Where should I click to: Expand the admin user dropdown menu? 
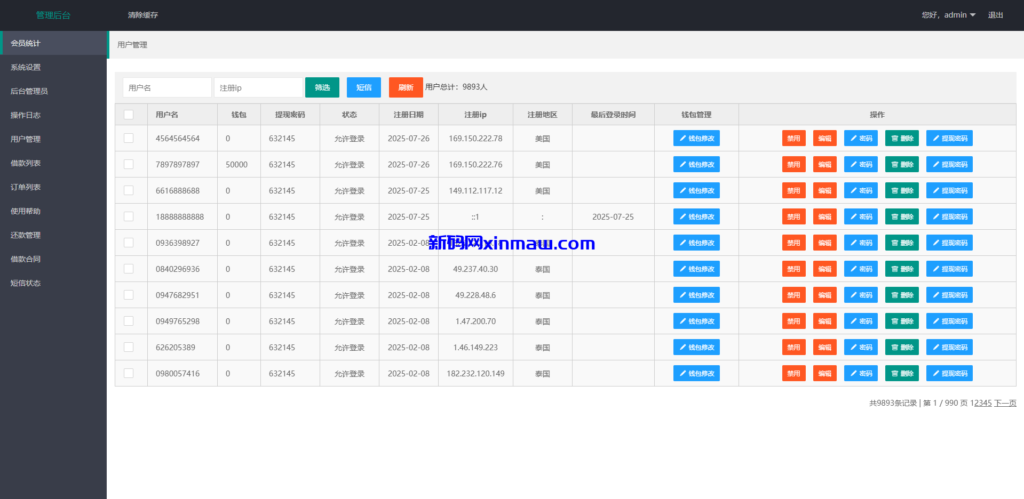pos(946,15)
